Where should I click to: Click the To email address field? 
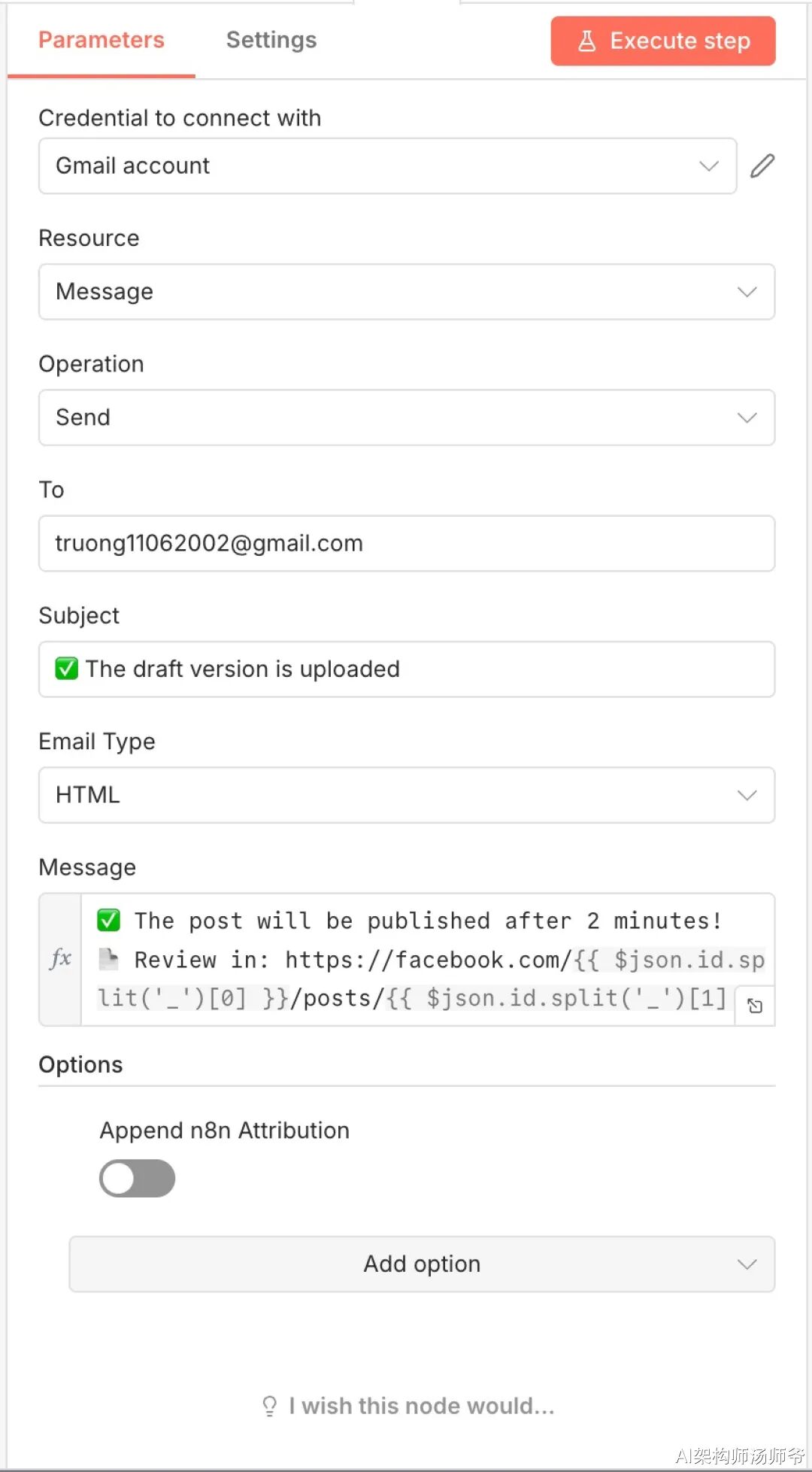pos(406,543)
